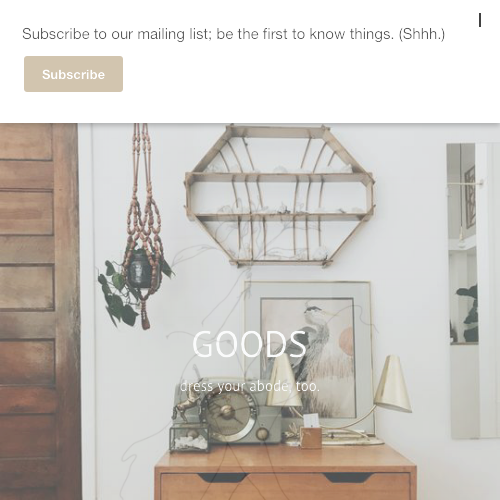Image resolution: width=500 pixels, height=500 pixels.
Task: Click the glass box with crystals
Action: click(x=189, y=438)
